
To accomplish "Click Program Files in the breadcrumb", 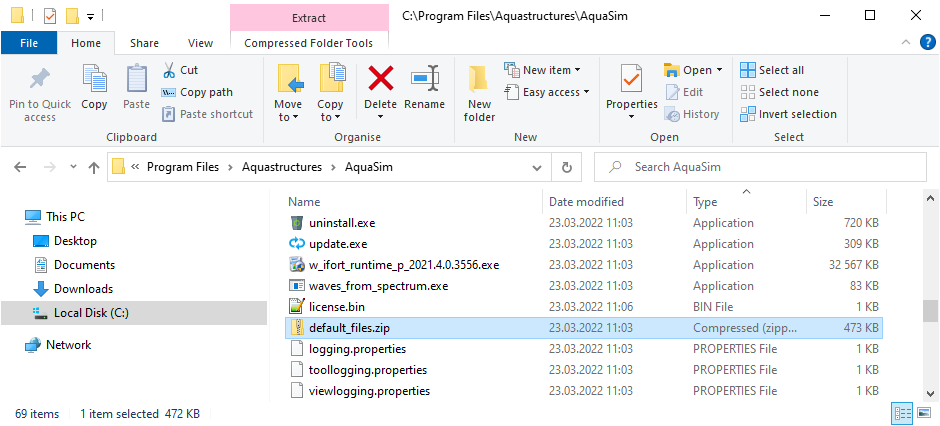I will click(183, 167).
